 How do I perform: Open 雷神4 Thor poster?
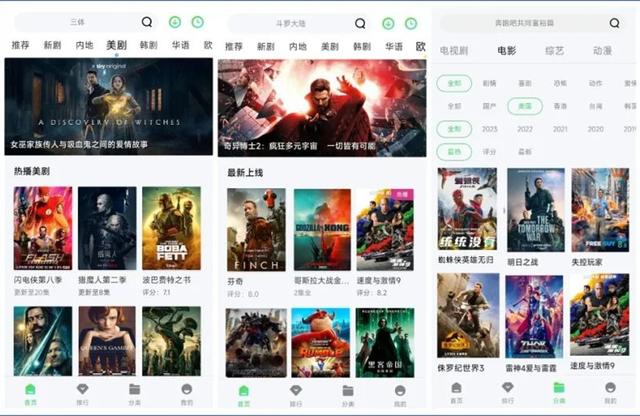pyautogui.click(x=534, y=317)
